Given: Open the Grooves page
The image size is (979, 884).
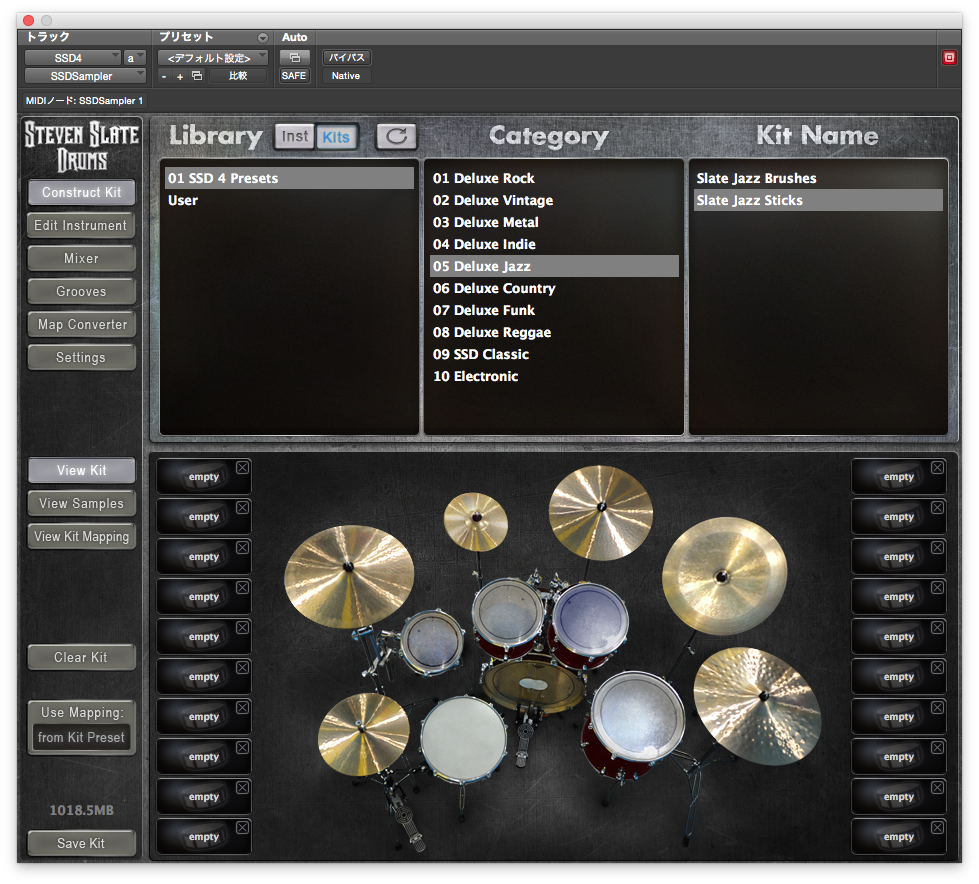Looking at the screenshot, I should pyautogui.click(x=81, y=292).
